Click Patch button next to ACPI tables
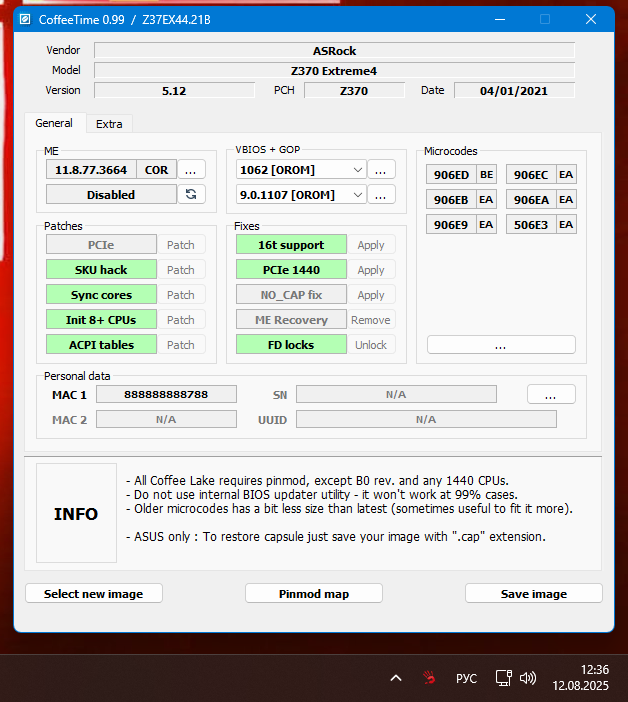This screenshot has width=628, height=702. point(181,345)
